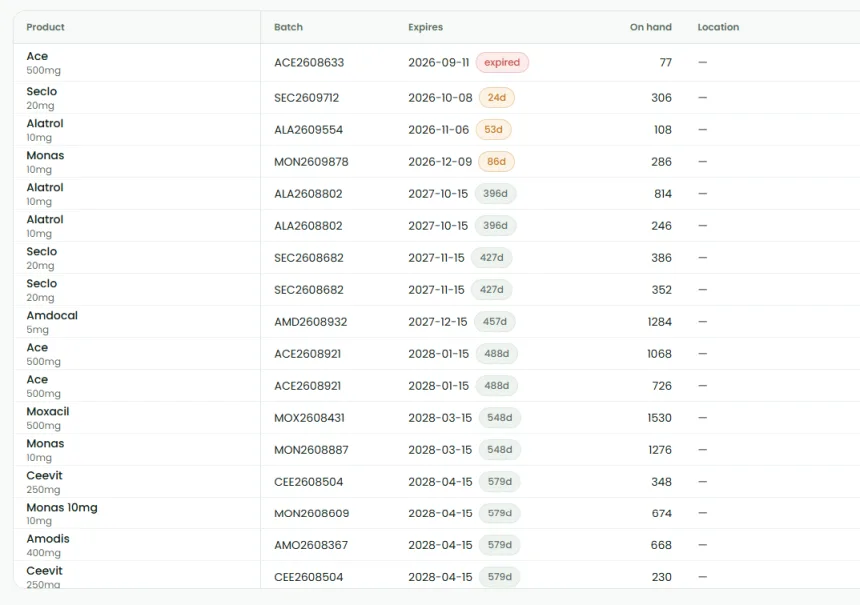Click batch number MOX2608431
Image resolution: width=860 pixels, height=605 pixels.
pyautogui.click(x=309, y=418)
